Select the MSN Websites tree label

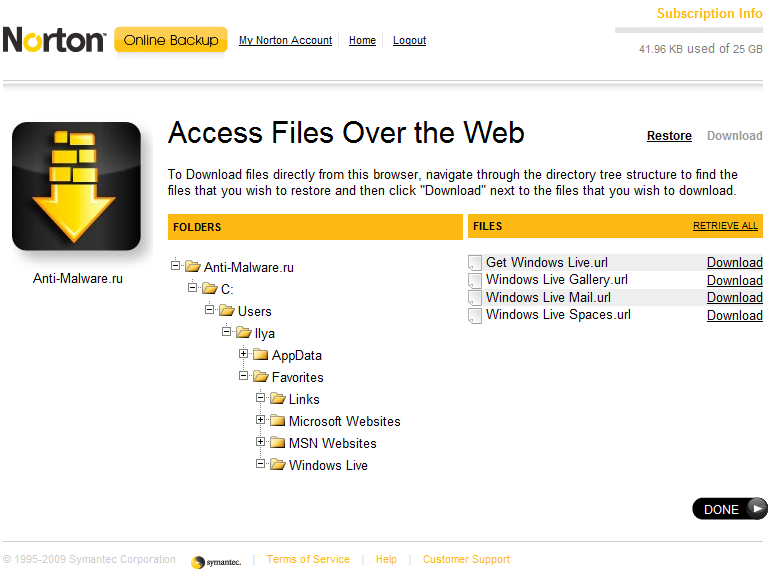(x=333, y=443)
